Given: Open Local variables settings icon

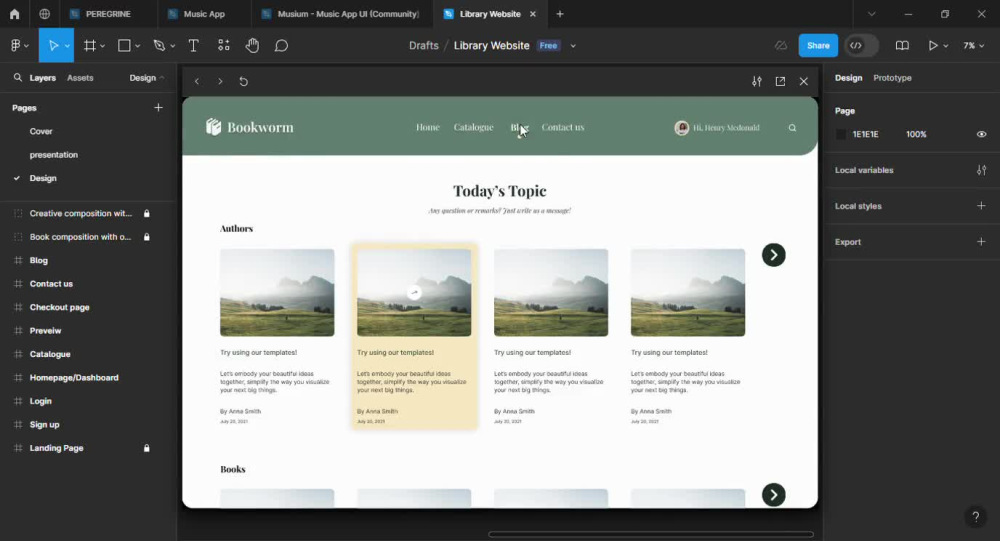Looking at the screenshot, I should click(981, 170).
